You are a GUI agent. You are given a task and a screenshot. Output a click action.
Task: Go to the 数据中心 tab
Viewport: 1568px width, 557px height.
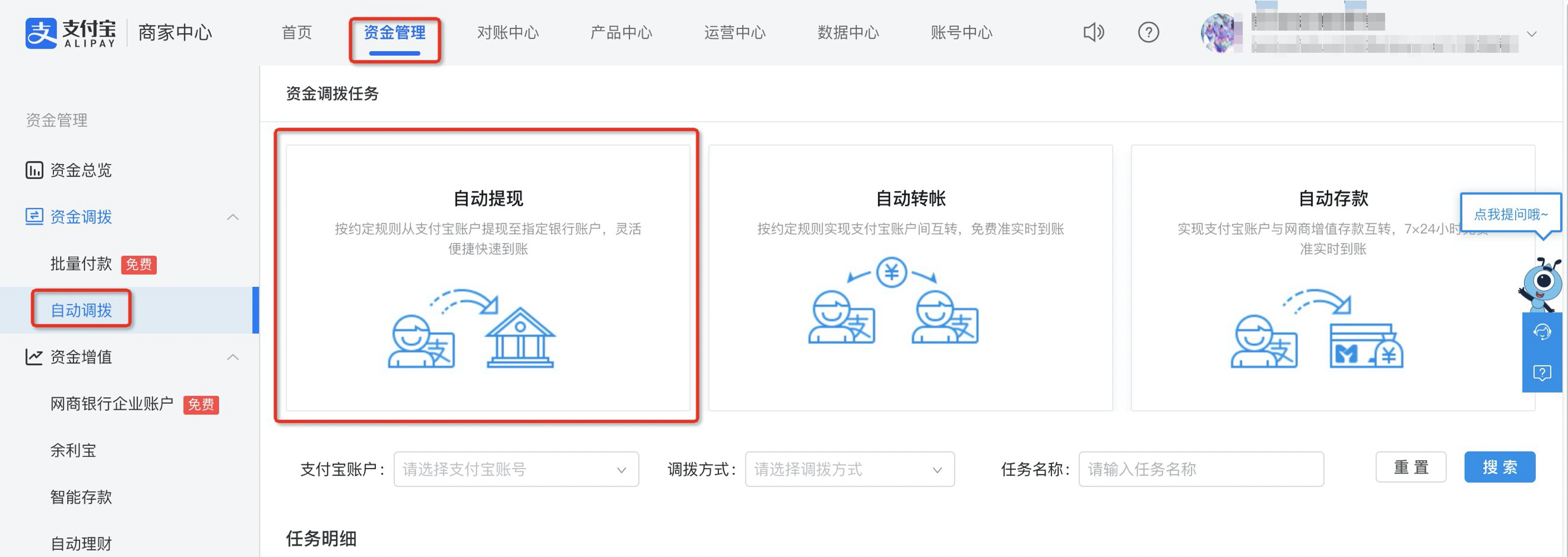848,33
